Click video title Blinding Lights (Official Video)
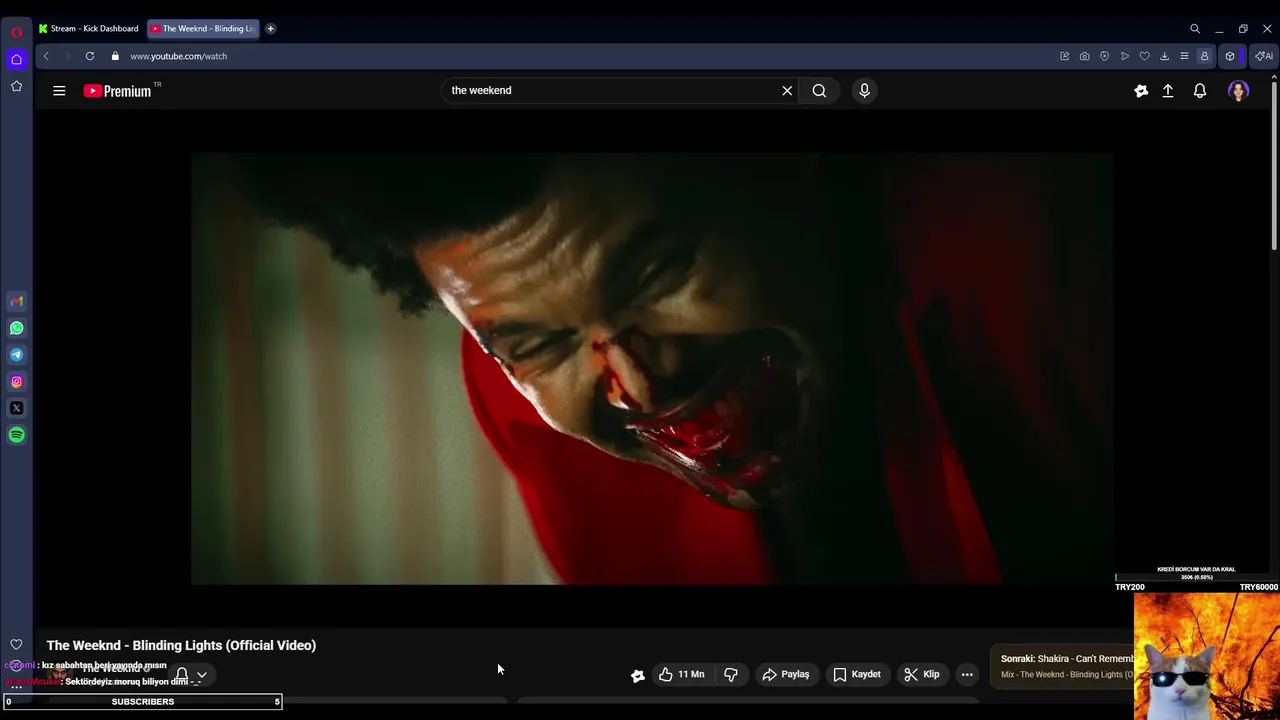 pyautogui.click(x=181, y=646)
